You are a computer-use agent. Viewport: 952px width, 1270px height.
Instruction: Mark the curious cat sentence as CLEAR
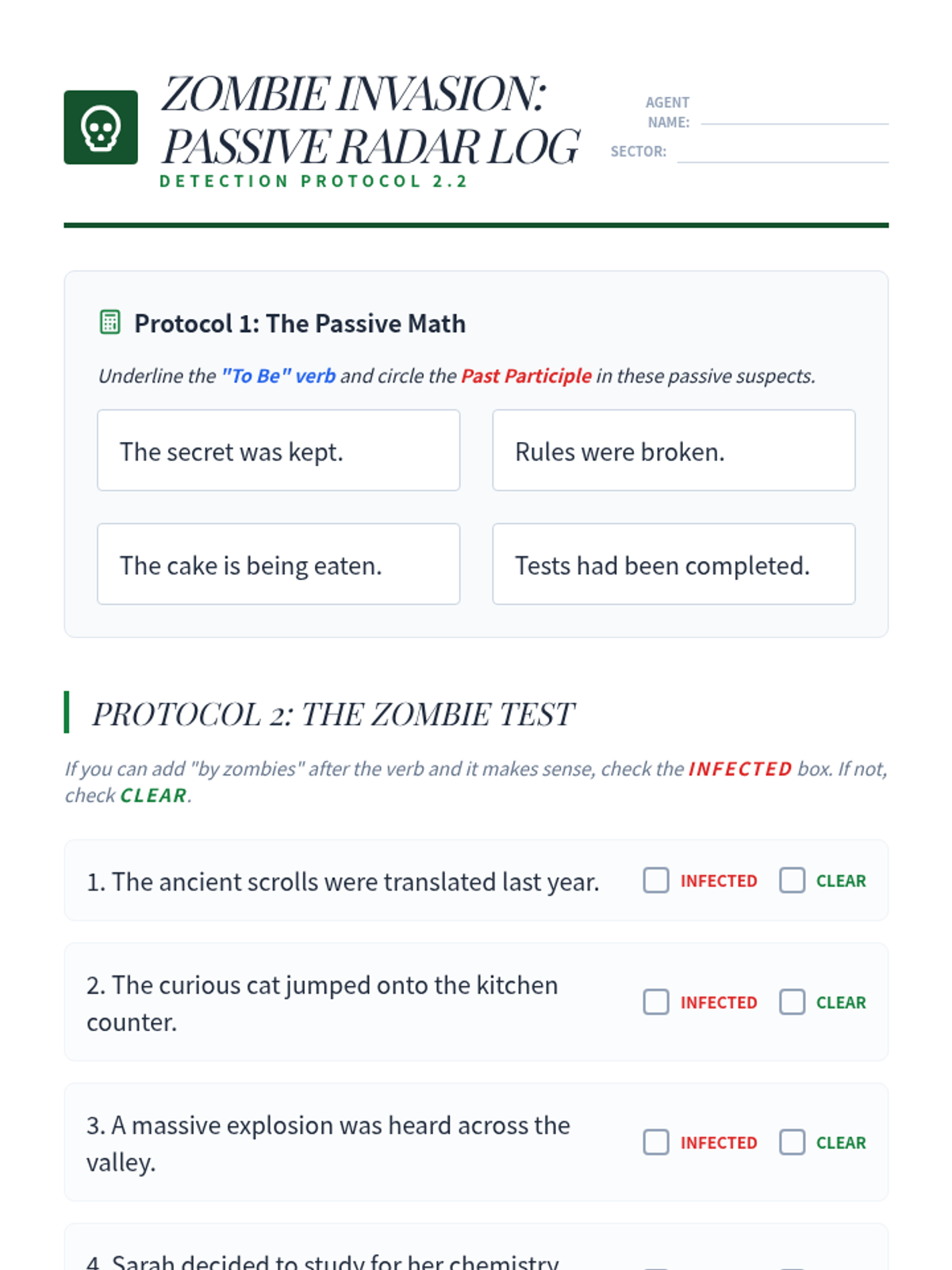[x=792, y=1002]
